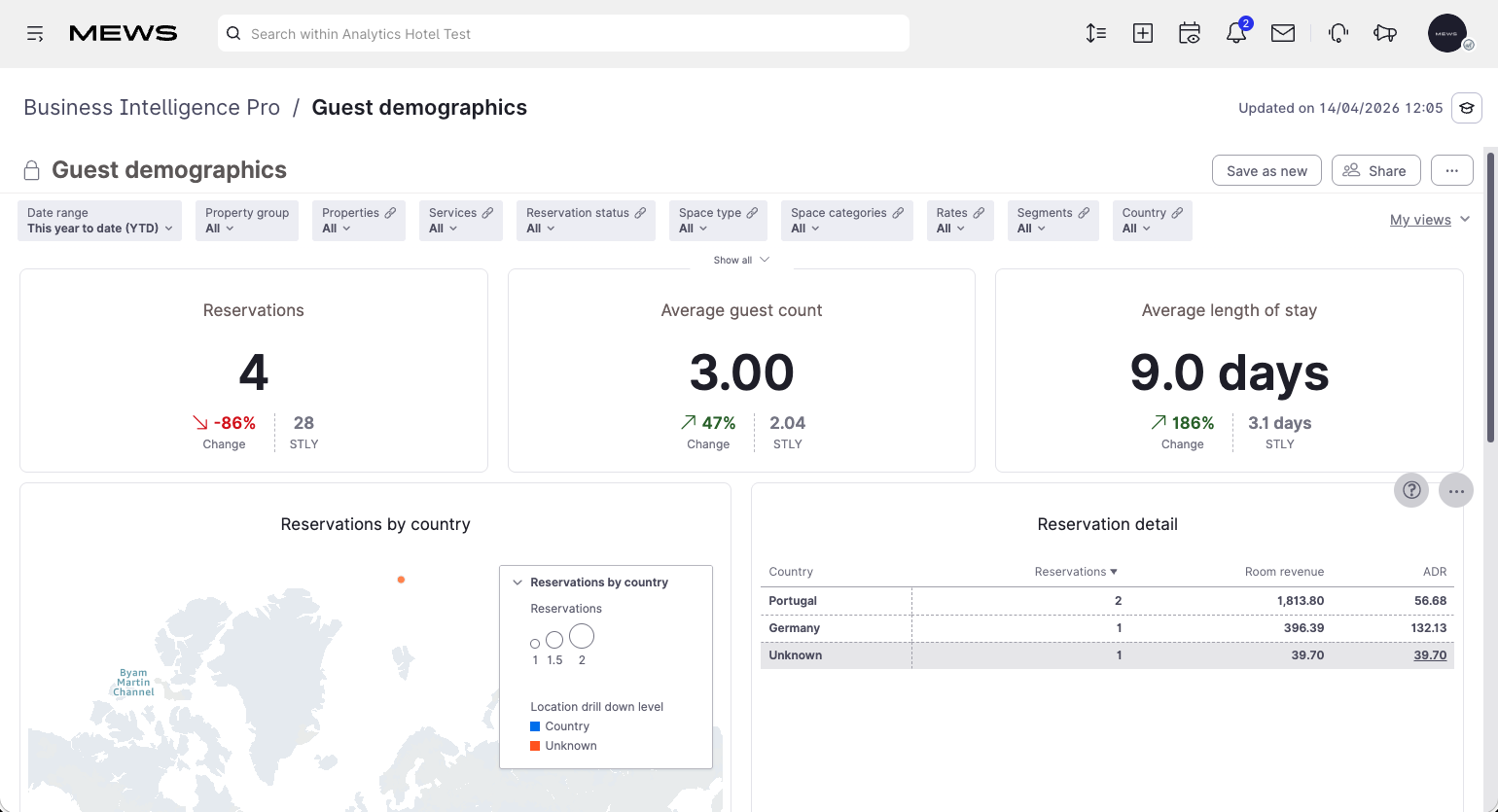Click Germany ADR value 132.13
The width and height of the screenshot is (1498, 812).
1428,628
